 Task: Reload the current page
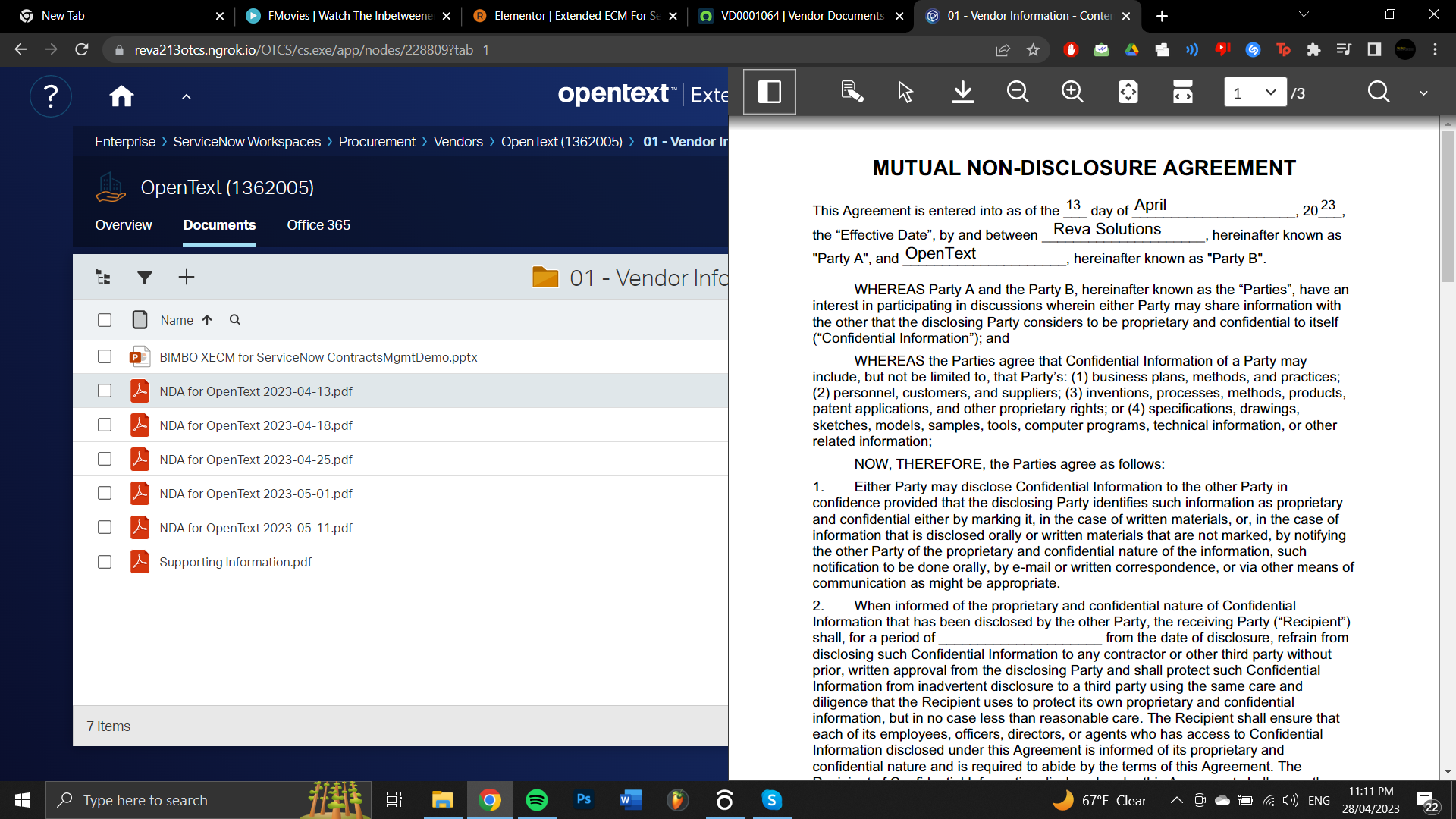pyautogui.click(x=82, y=49)
